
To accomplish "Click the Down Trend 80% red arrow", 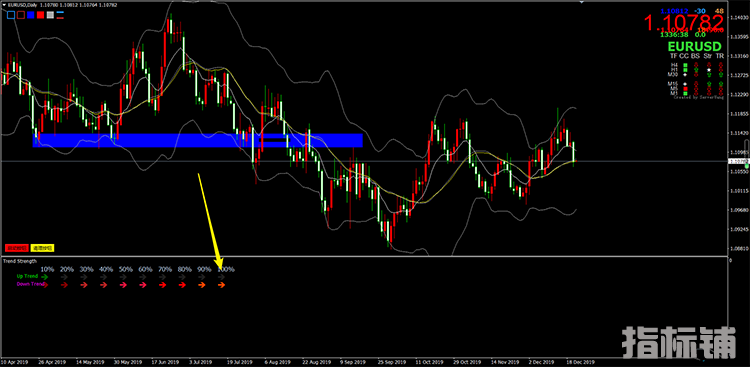I will coord(182,285).
